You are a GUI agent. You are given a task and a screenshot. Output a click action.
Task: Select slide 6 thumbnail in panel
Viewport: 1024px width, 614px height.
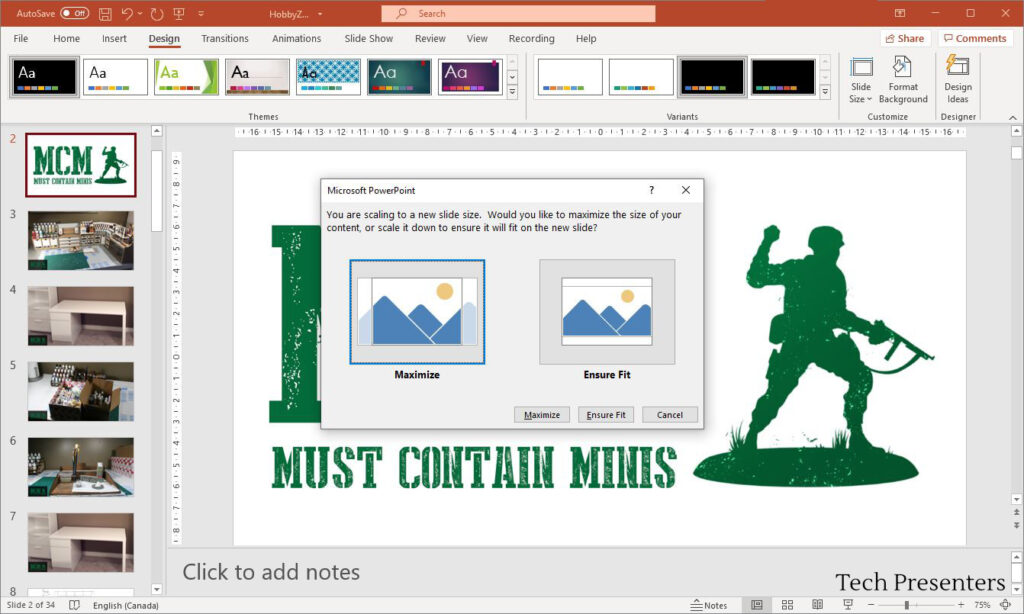click(x=81, y=467)
